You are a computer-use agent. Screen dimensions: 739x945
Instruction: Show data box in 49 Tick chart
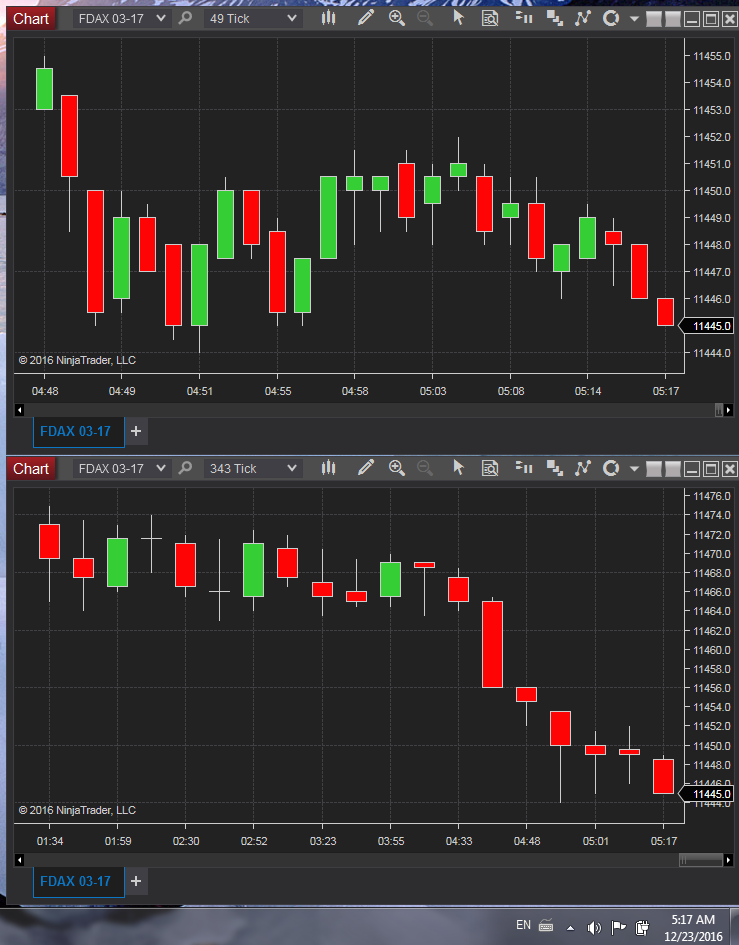pyautogui.click(x=490, y=18)
